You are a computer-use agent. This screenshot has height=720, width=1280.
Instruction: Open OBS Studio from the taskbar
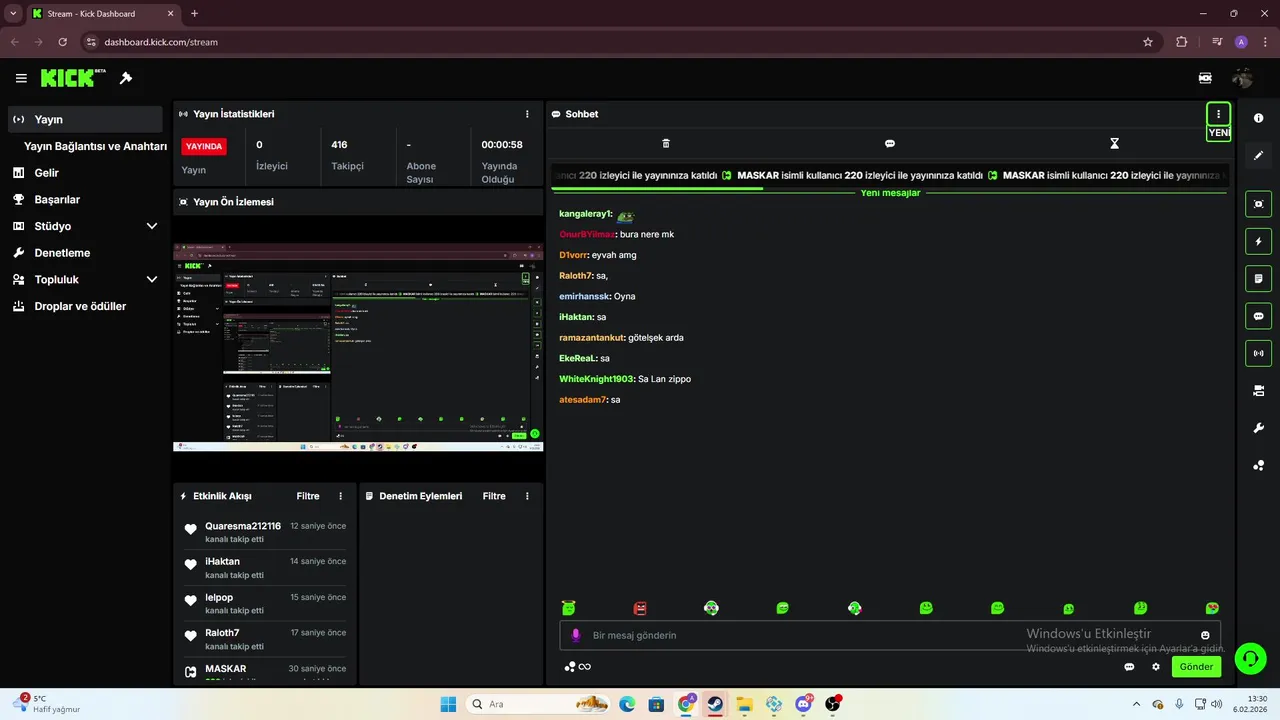click(833, 704)
